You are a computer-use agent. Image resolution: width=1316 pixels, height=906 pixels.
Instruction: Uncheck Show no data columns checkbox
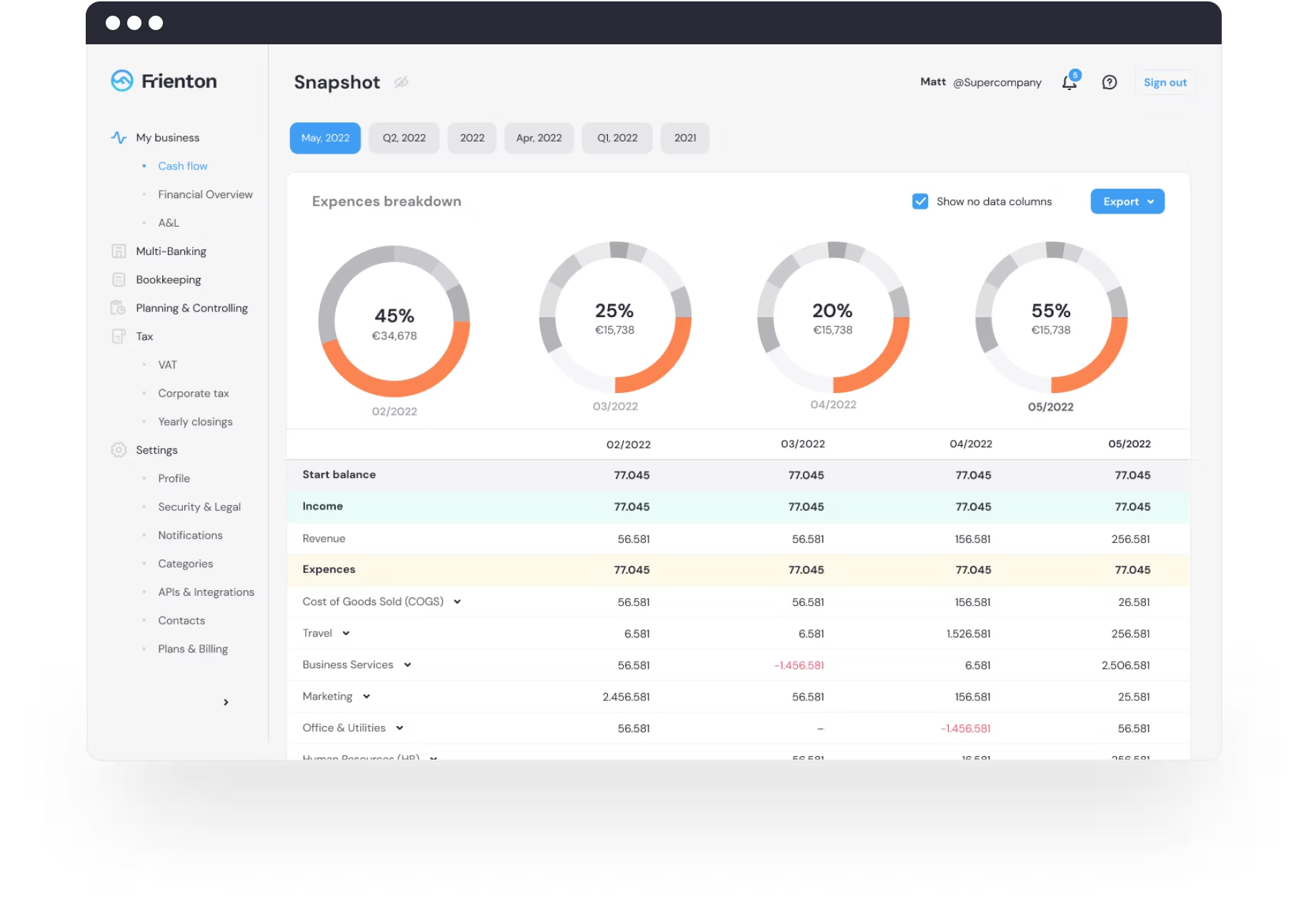pos(920,201)
